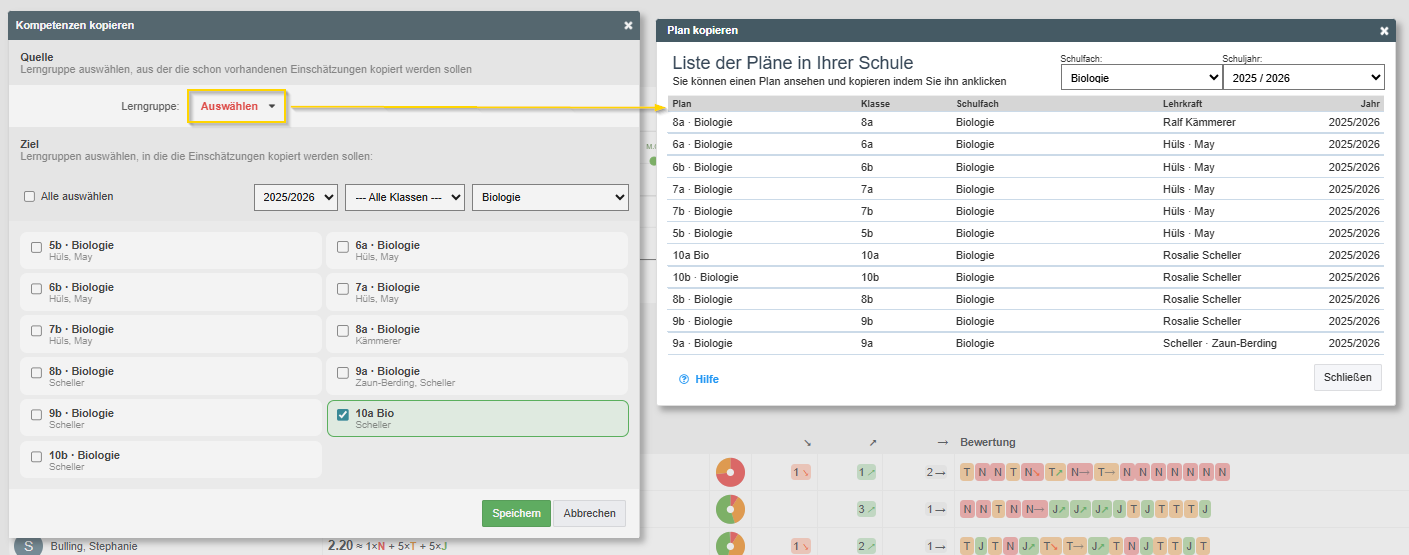1409x555 pixels.
Task: Click the mostly red pie chart icon
Action: click(x=731, y=472)
